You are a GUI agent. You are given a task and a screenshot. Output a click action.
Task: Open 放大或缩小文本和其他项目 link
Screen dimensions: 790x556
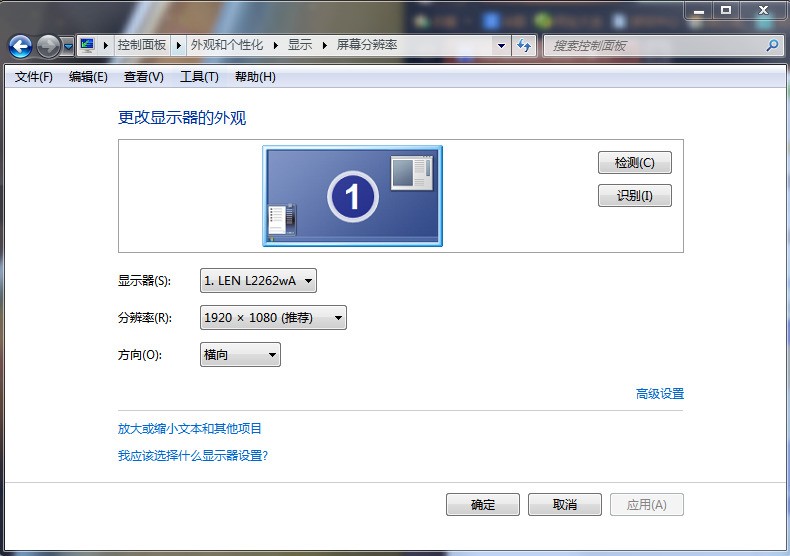point(189,429)
